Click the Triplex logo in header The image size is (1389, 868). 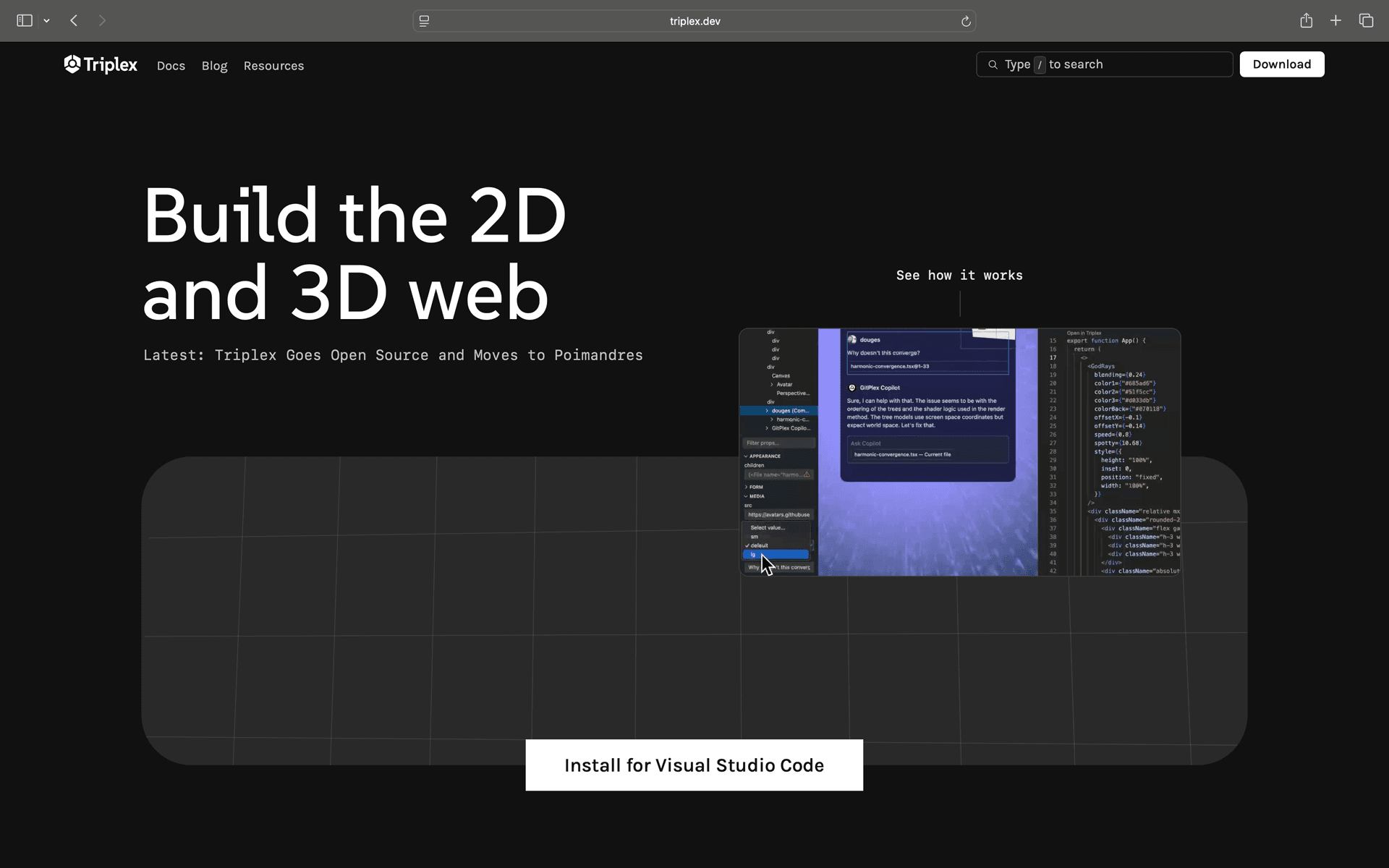click(101, 65)
